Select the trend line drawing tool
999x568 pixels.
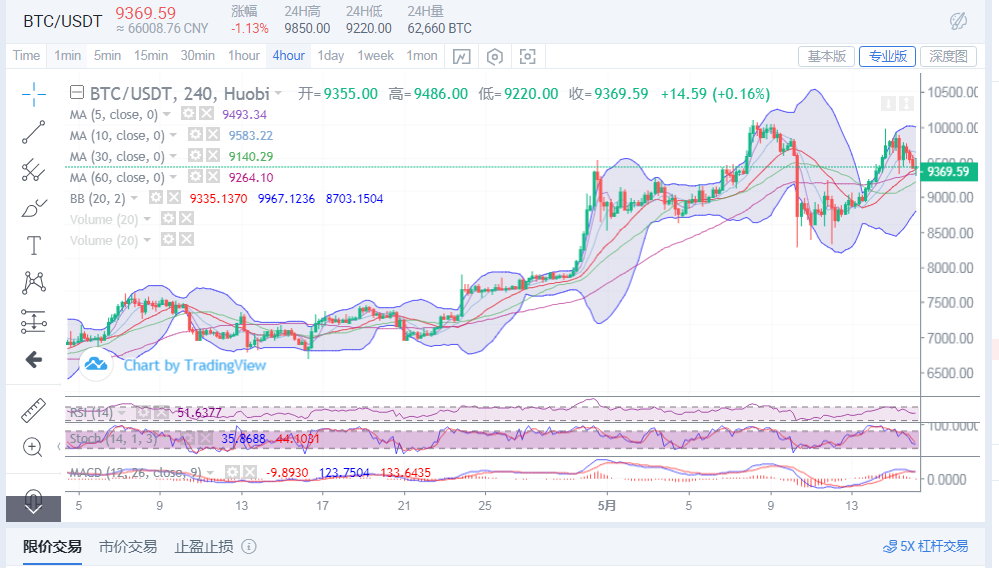coord(34,133)
